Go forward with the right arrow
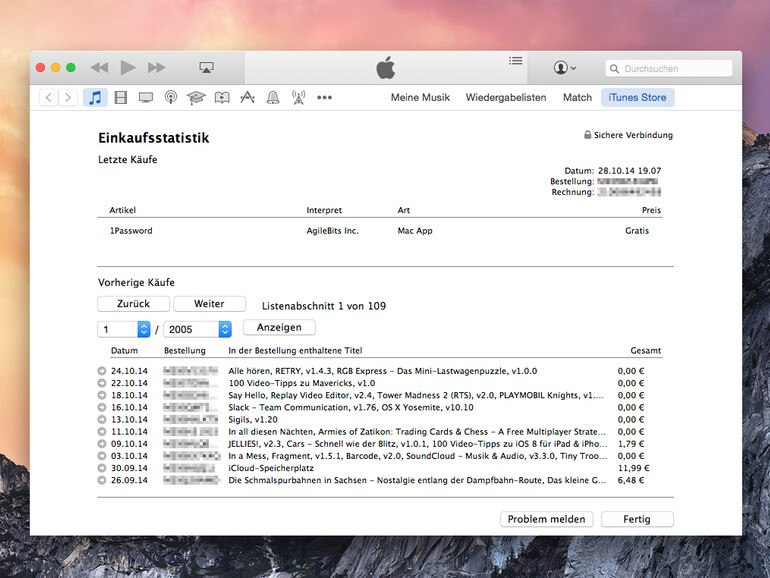This screenshot has width=770, height=578. click(68, 97)
